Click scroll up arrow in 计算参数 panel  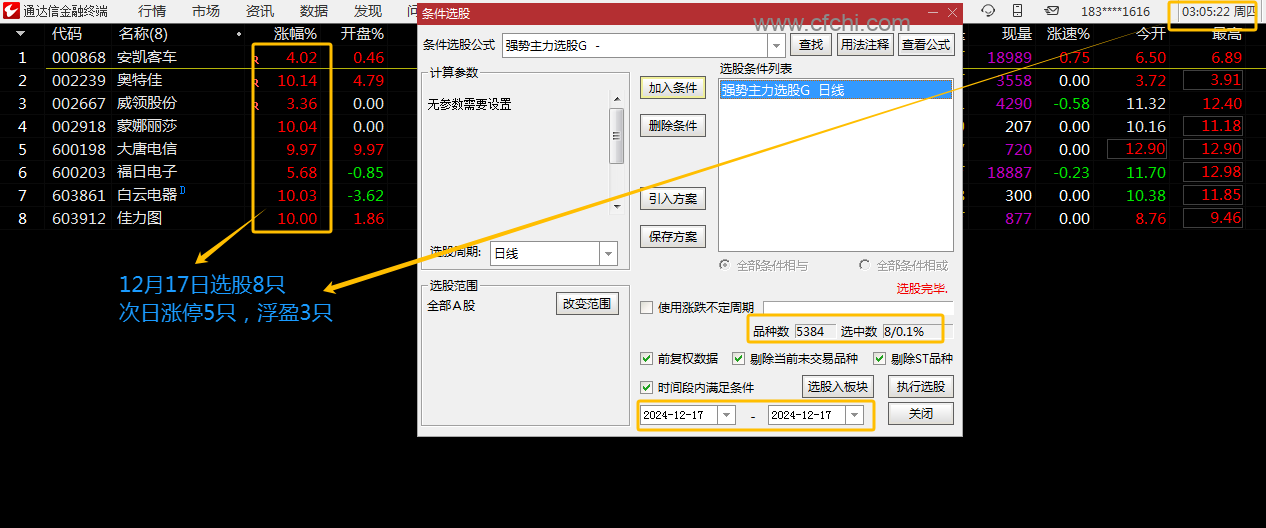point(617,98)
